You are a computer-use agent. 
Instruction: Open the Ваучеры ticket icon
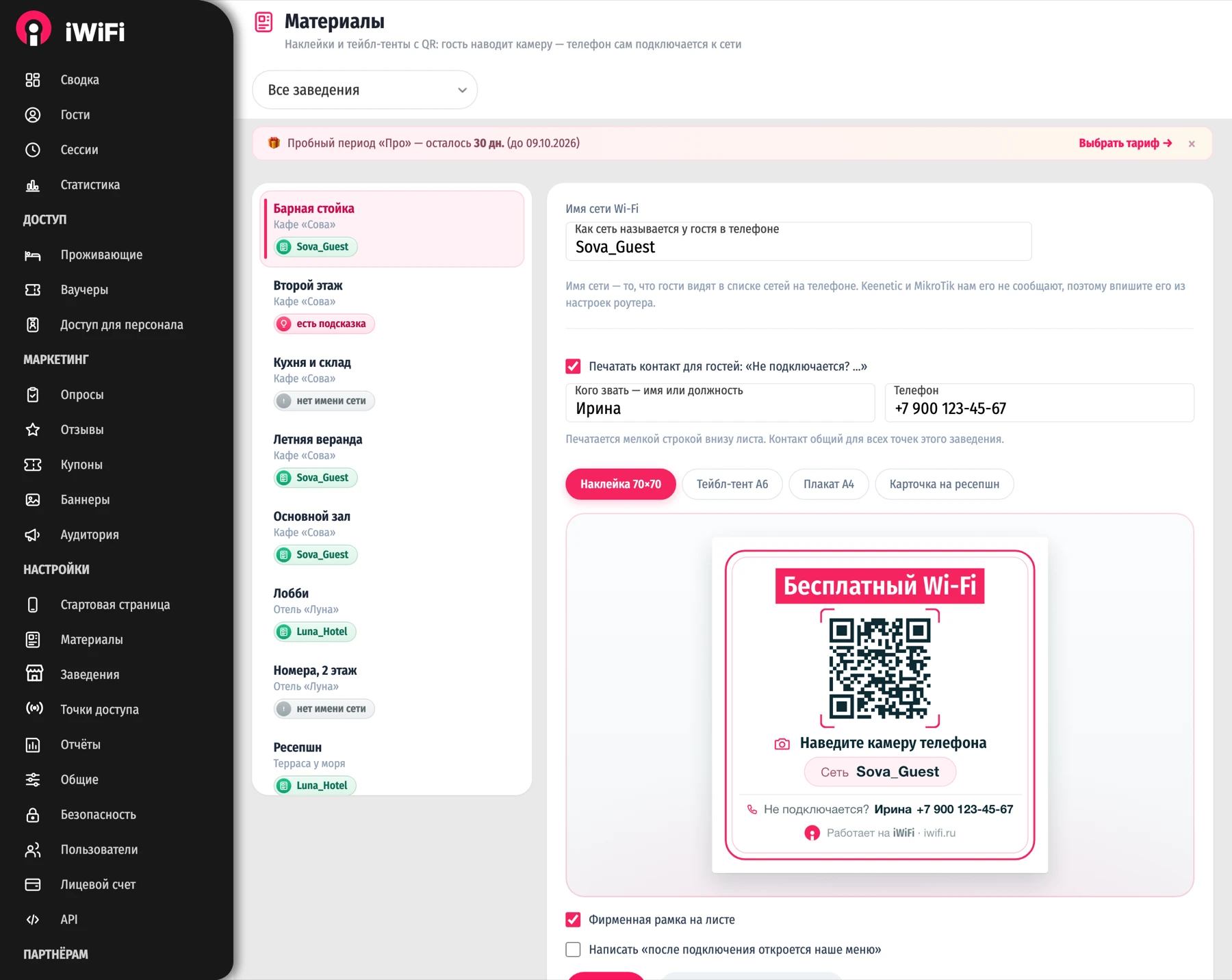click(33, 289)
